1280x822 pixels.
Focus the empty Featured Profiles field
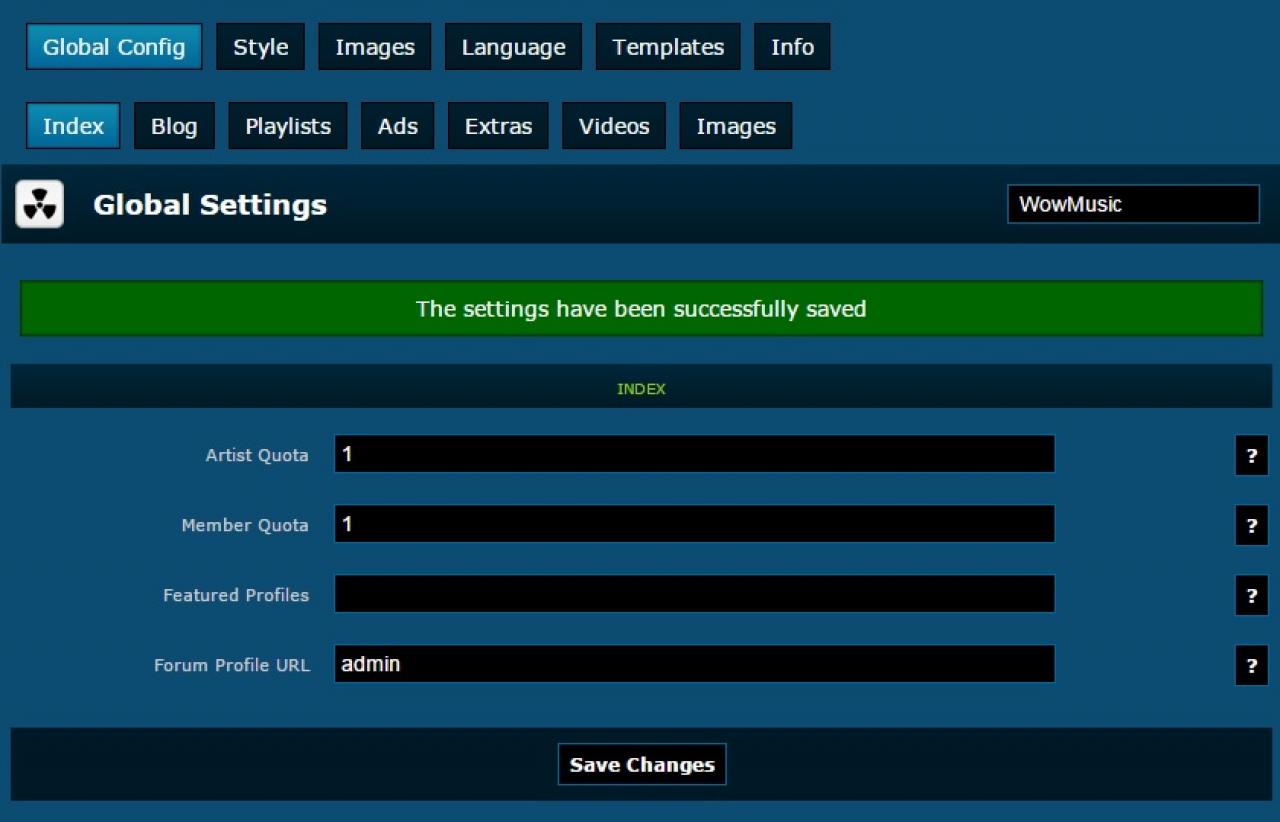coord(694,594)
